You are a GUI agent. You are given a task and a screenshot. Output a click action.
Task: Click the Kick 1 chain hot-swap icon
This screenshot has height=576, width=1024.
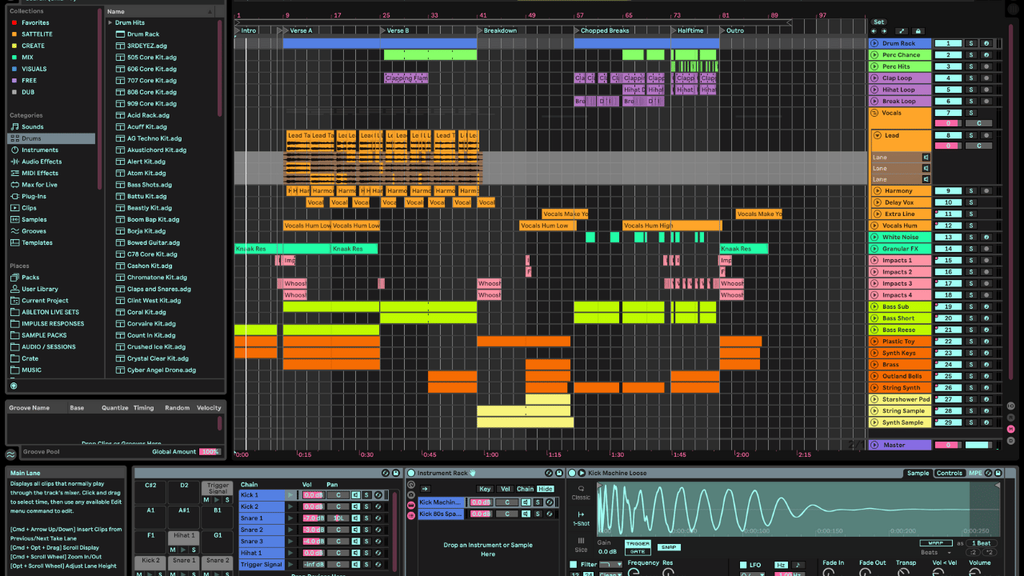(x=378, y=495)
